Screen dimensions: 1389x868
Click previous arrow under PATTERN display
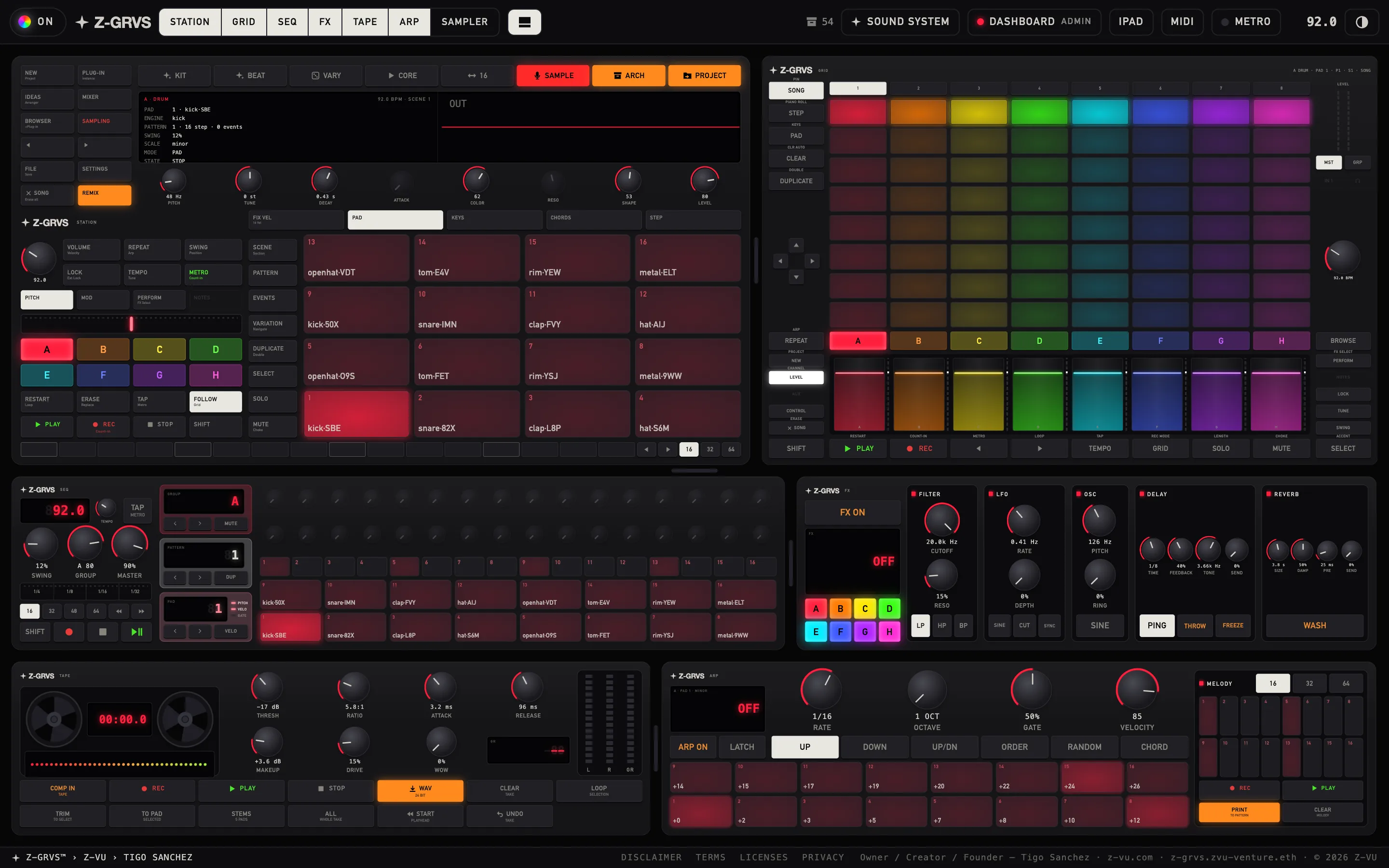175,577
